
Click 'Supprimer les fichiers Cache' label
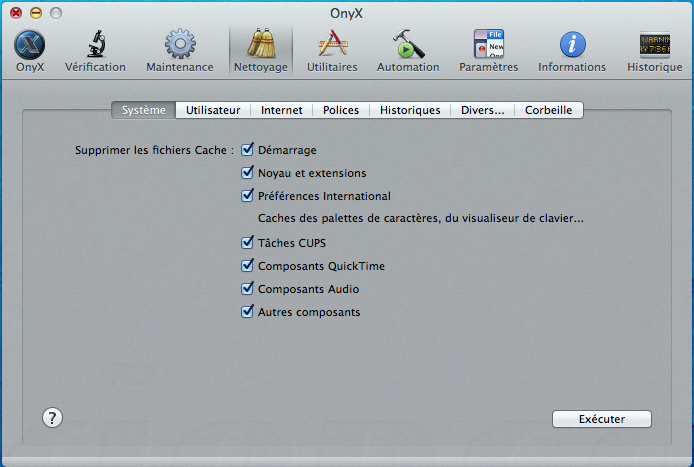(154, 150)
